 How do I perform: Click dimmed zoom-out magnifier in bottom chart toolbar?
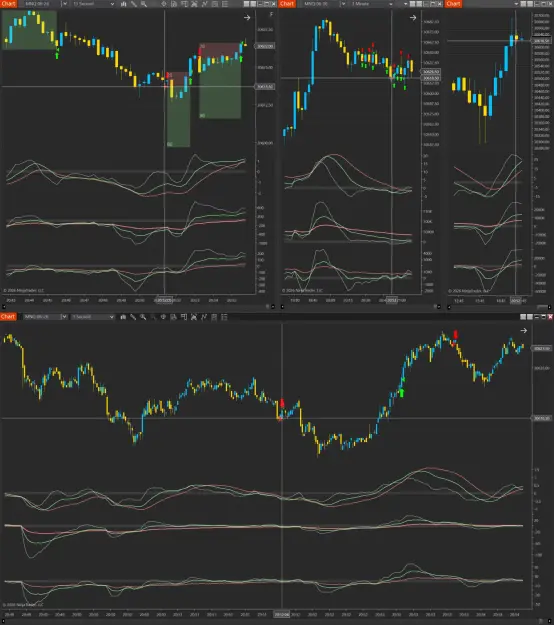tap(153, 317)
